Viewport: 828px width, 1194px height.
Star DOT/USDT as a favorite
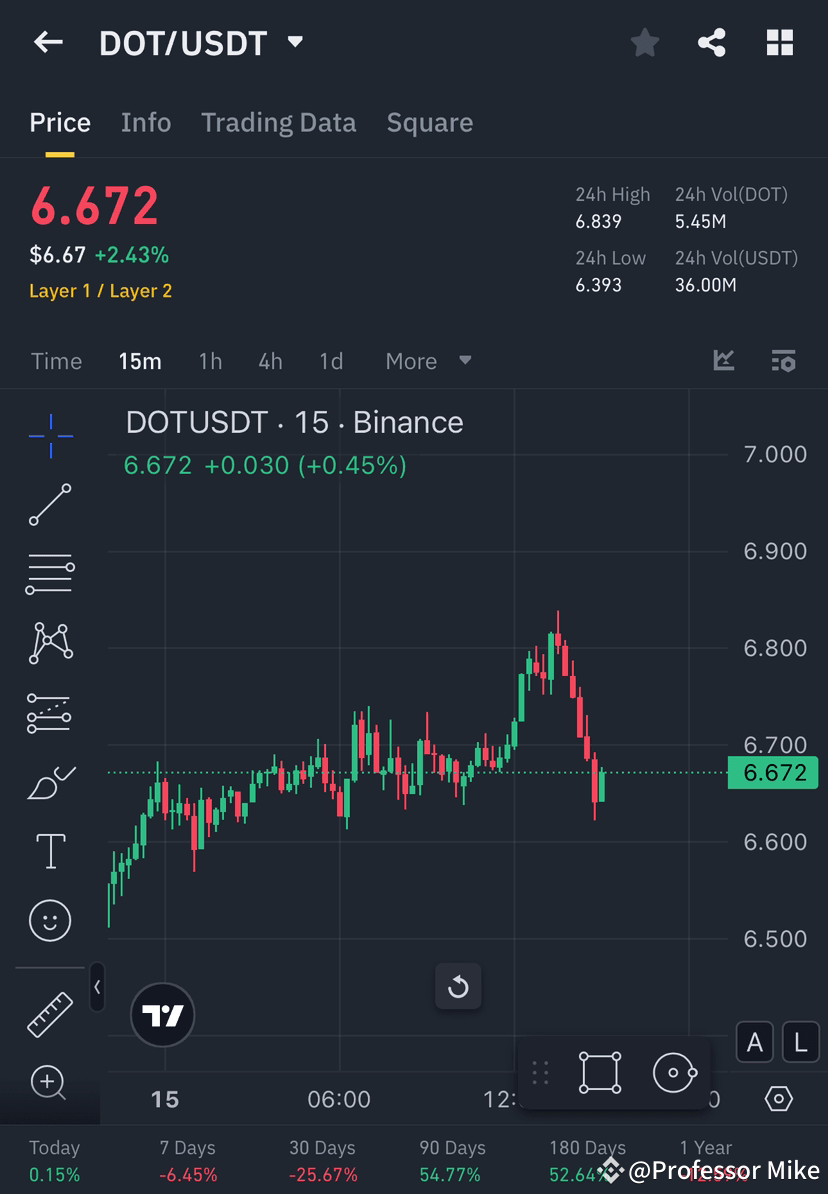pos(644,42)
